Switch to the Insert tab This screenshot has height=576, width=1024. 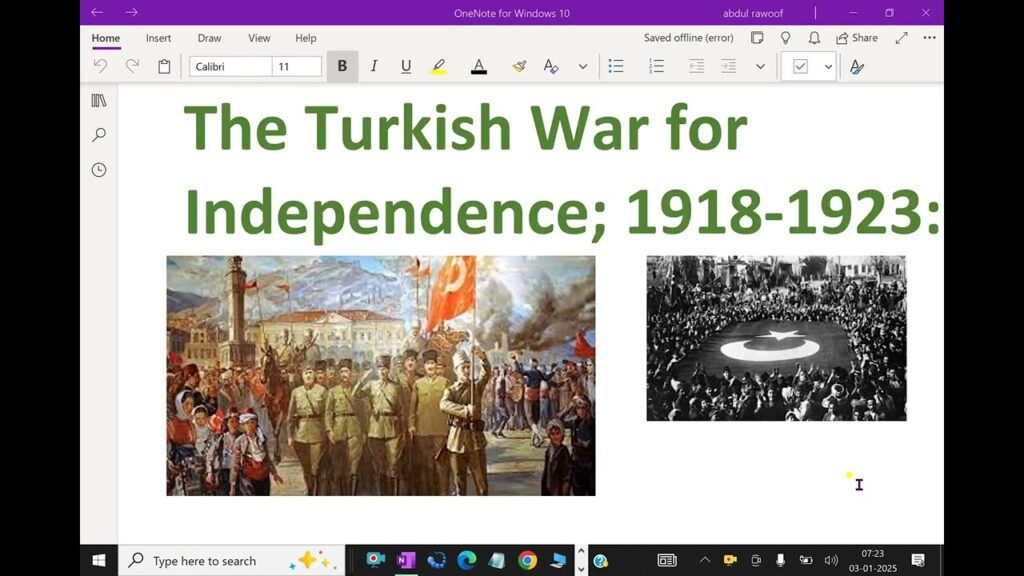coord(159,38)
